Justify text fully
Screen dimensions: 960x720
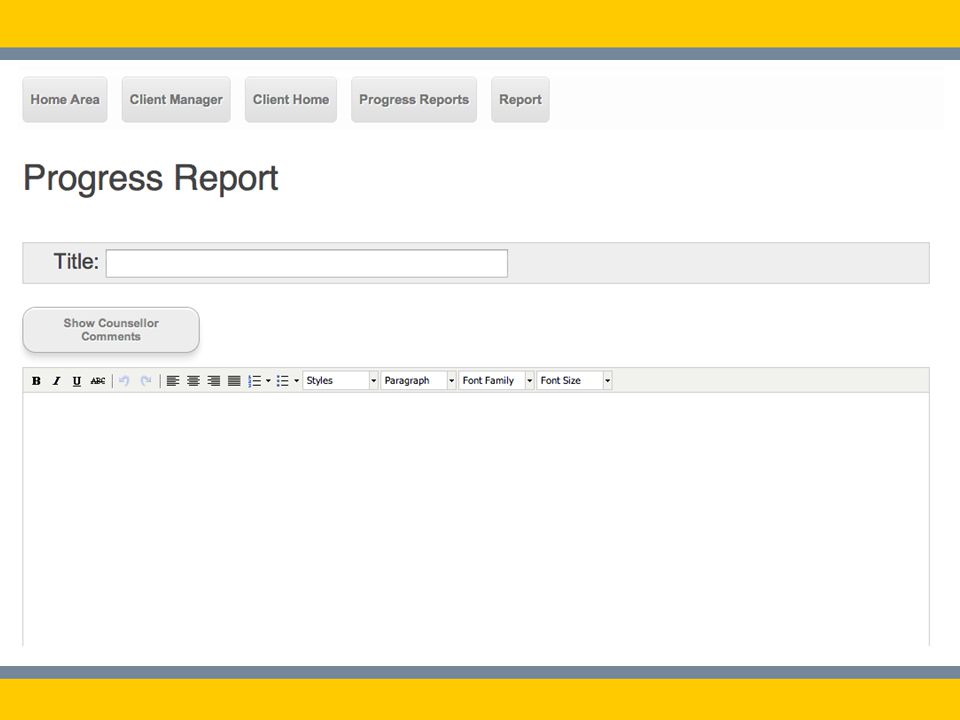click(x=234, y=381)
